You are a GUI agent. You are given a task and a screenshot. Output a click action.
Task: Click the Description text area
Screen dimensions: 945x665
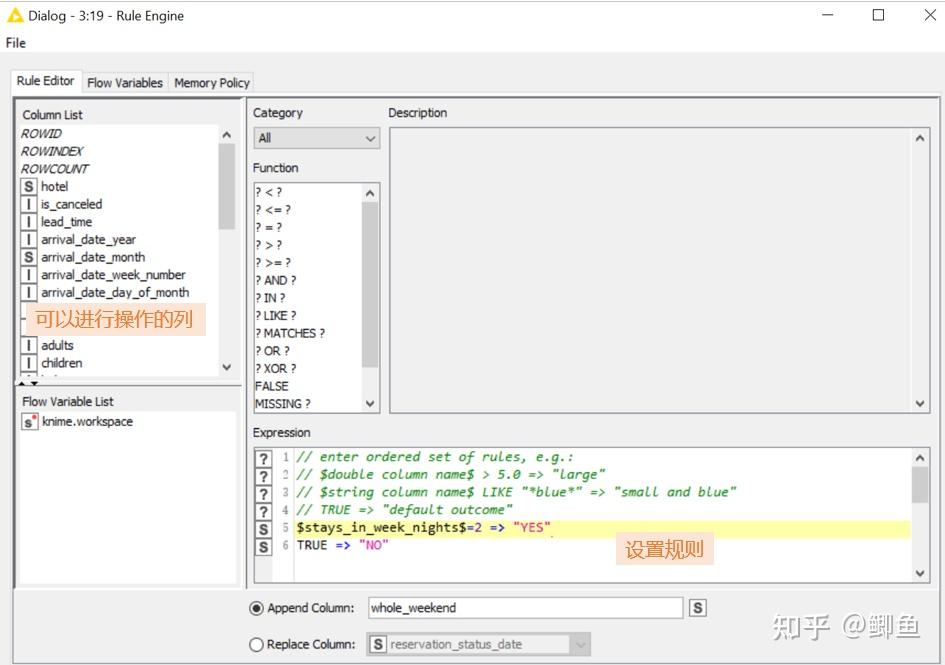[x=651, y=270]
